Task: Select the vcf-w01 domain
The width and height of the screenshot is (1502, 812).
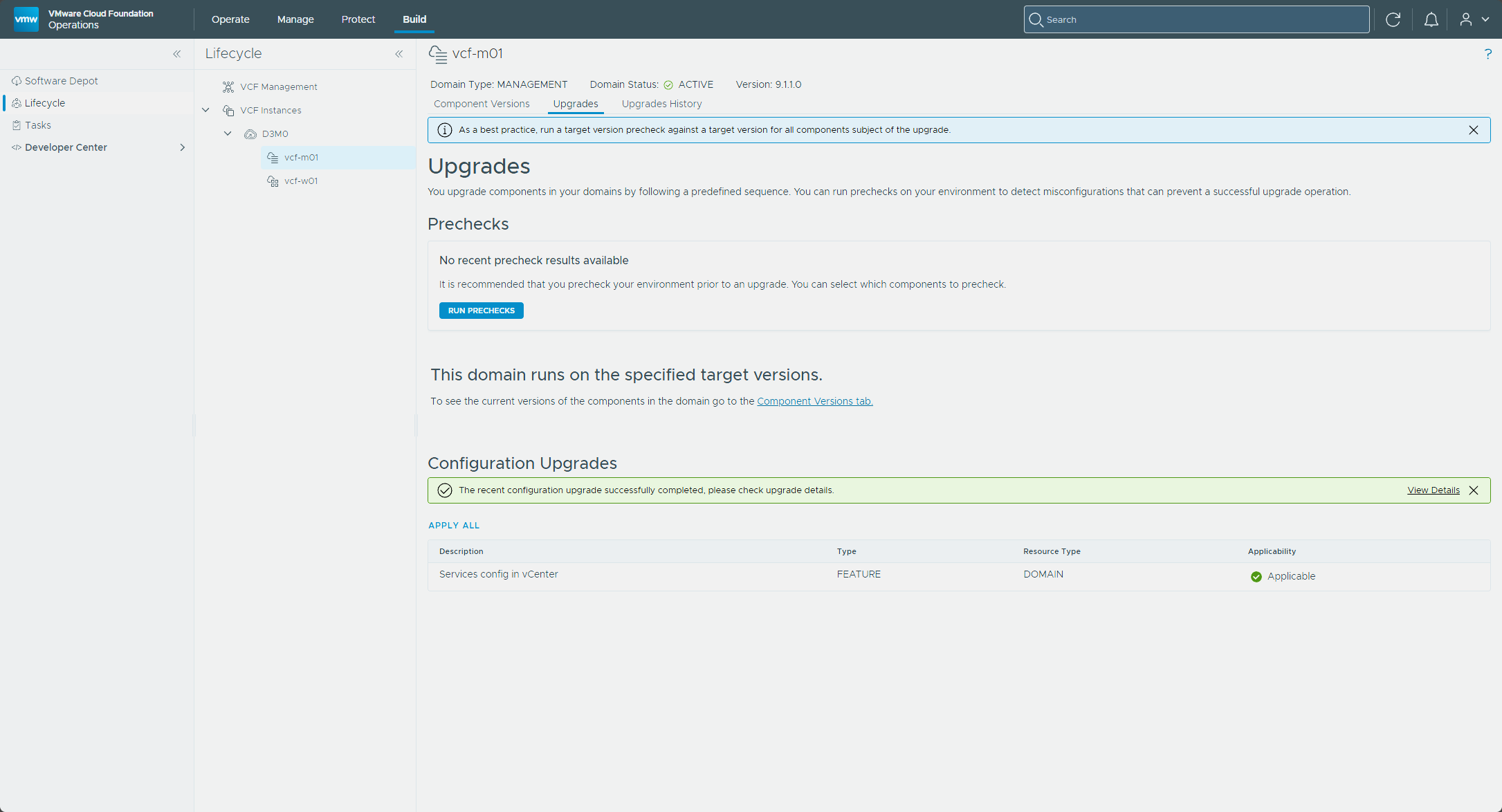Action: pyautogui.click(x=301, y=181)
